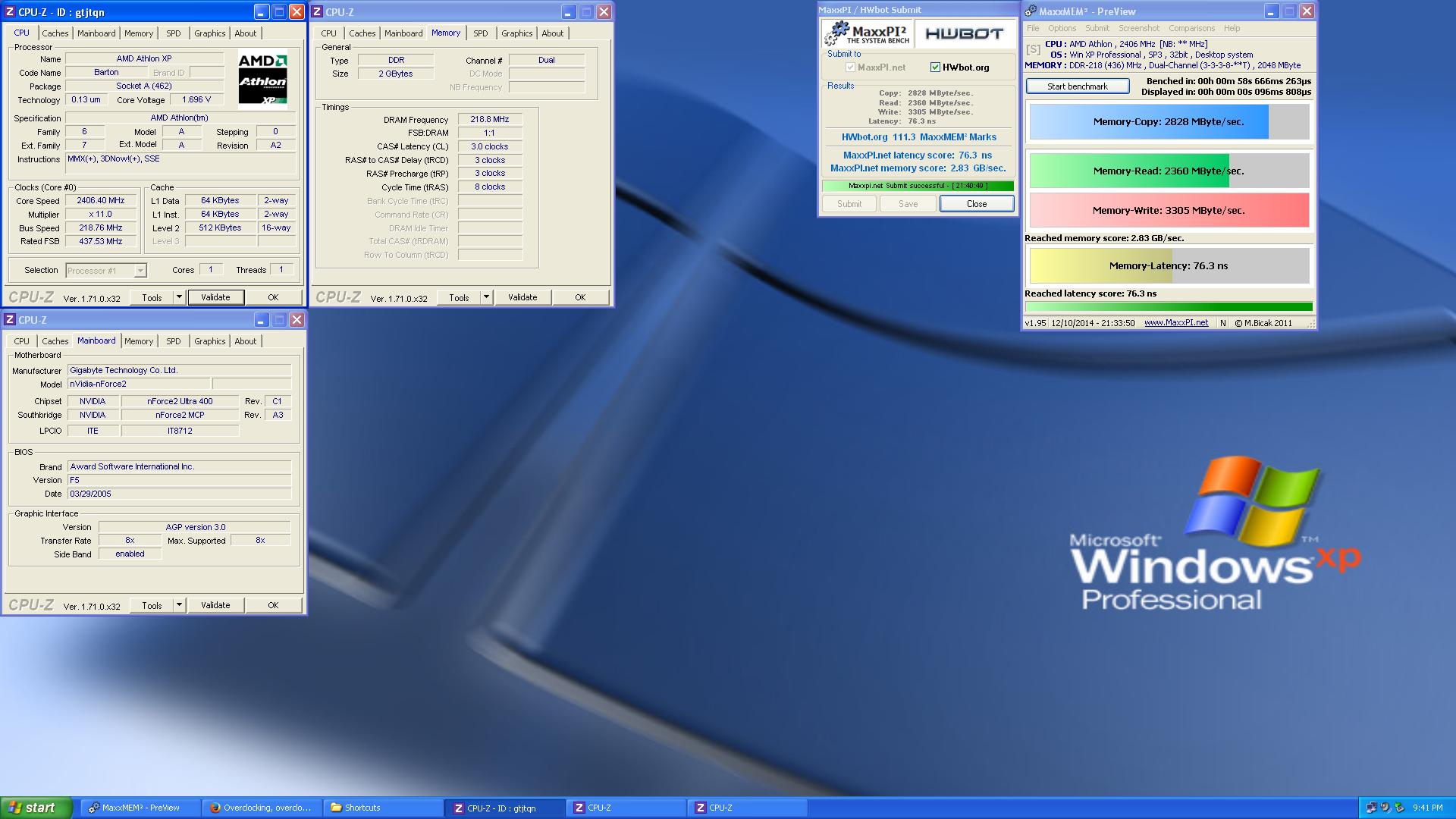Screen dimensions: 1456x819
Task: Click the Core Speed 2406.40 MHz field
Action: [101, 201]
